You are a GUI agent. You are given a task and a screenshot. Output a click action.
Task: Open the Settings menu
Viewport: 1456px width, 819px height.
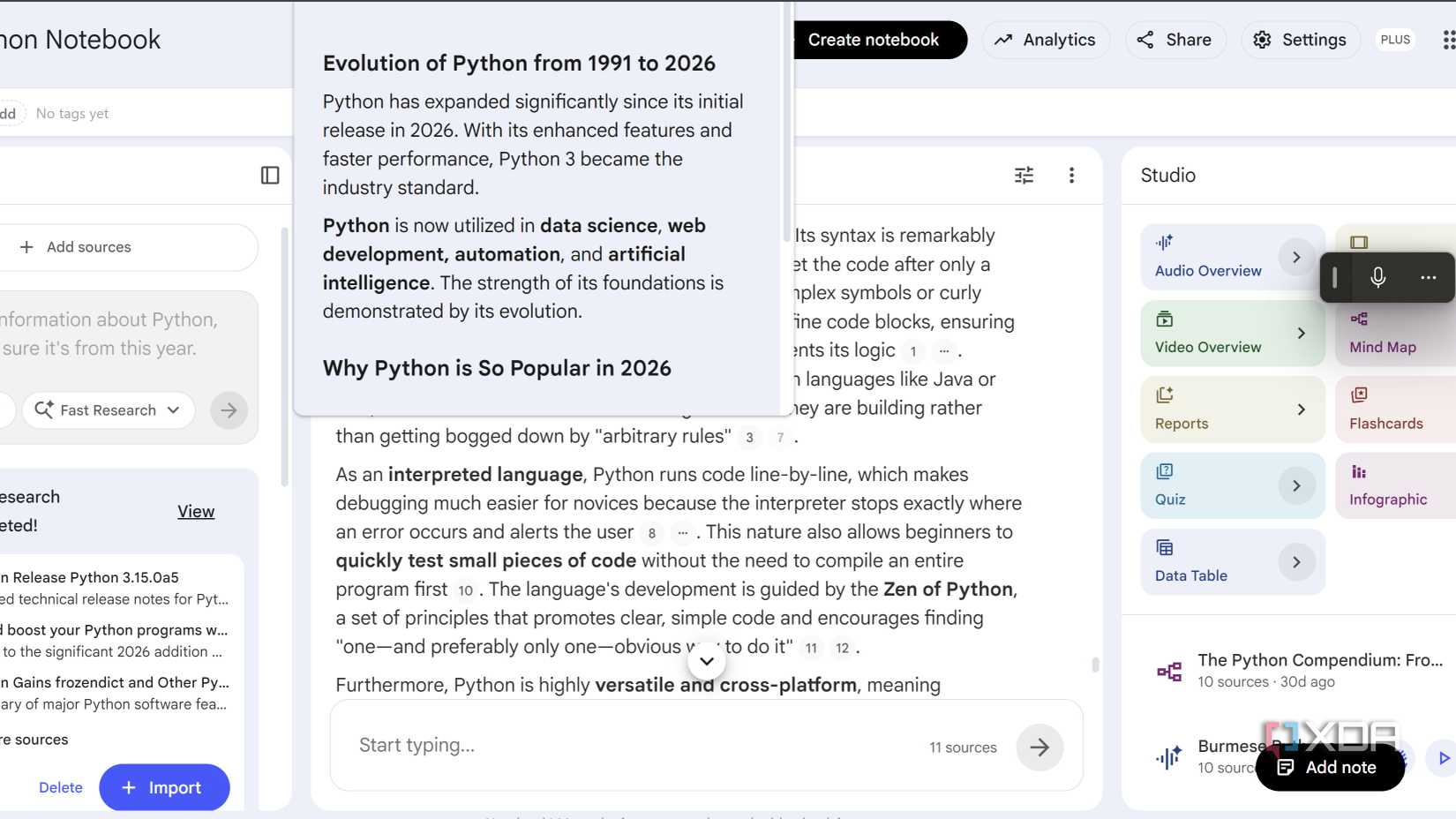1301,40
